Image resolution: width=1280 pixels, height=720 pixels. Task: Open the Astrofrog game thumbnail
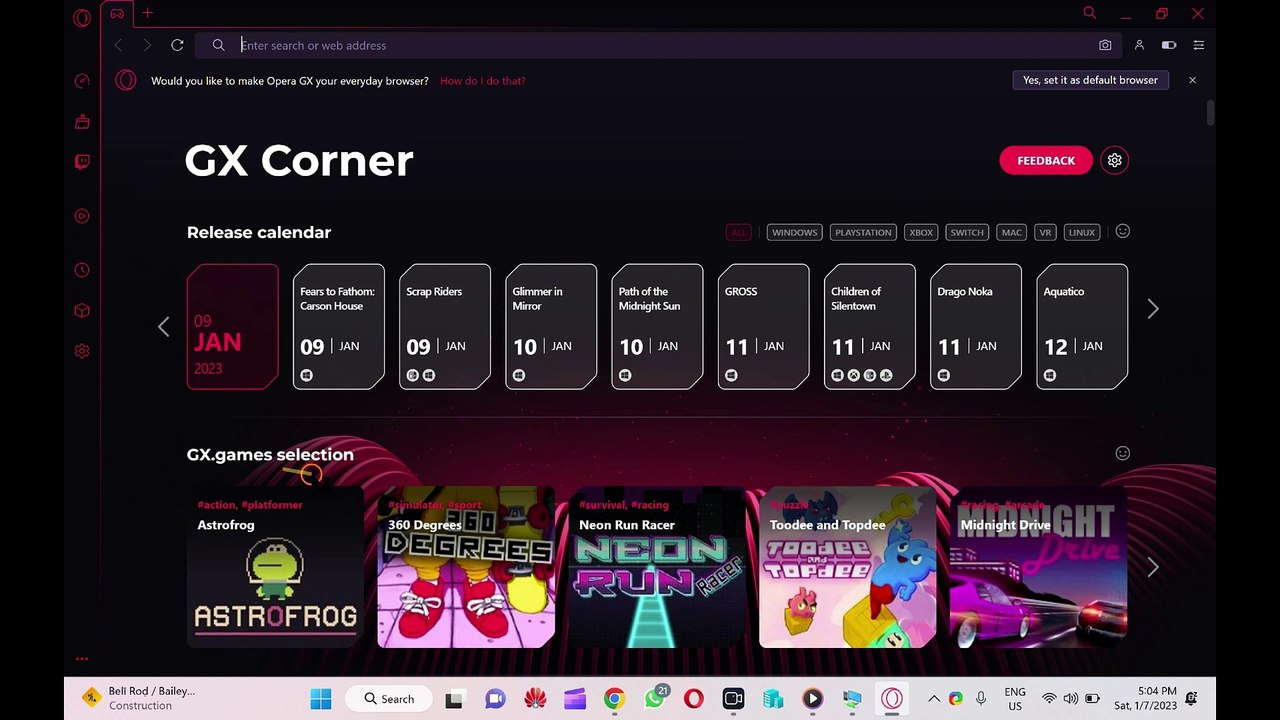click(x=275, y=567)
